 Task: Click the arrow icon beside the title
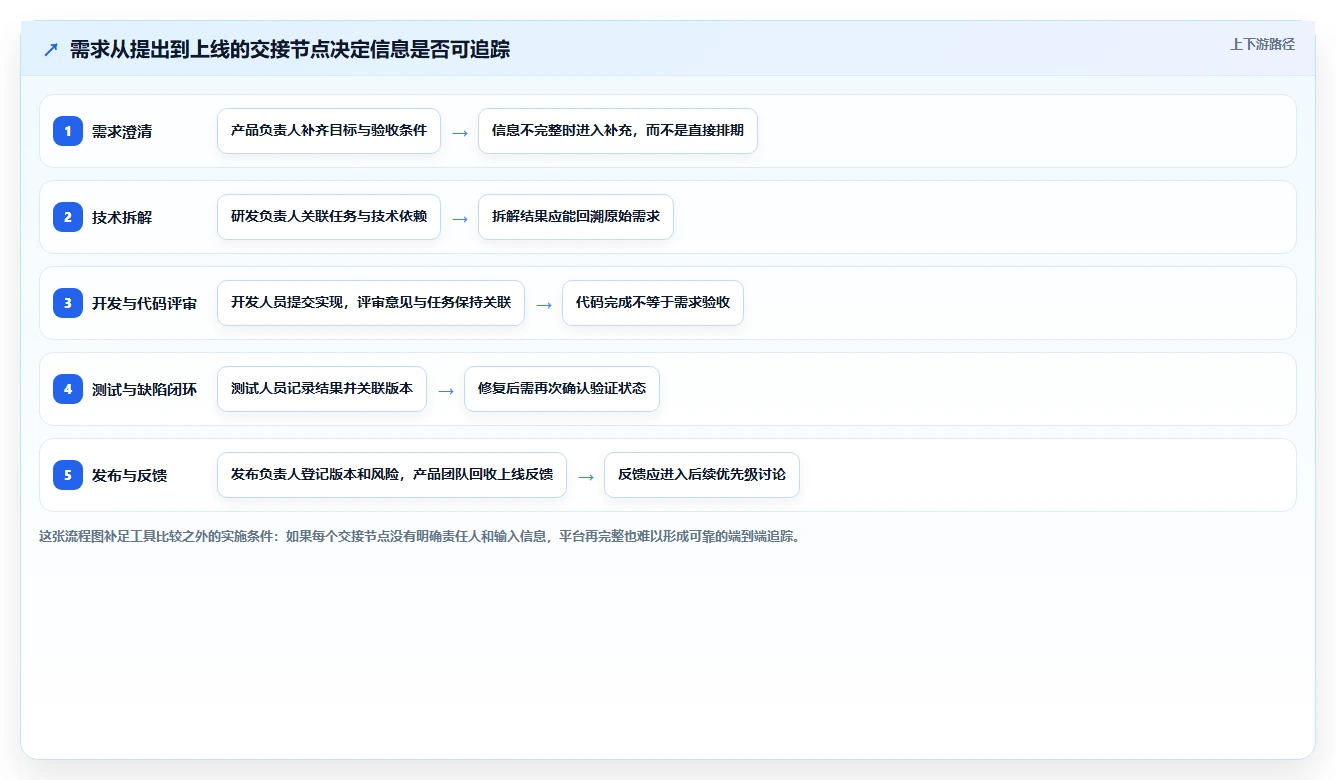51,49
